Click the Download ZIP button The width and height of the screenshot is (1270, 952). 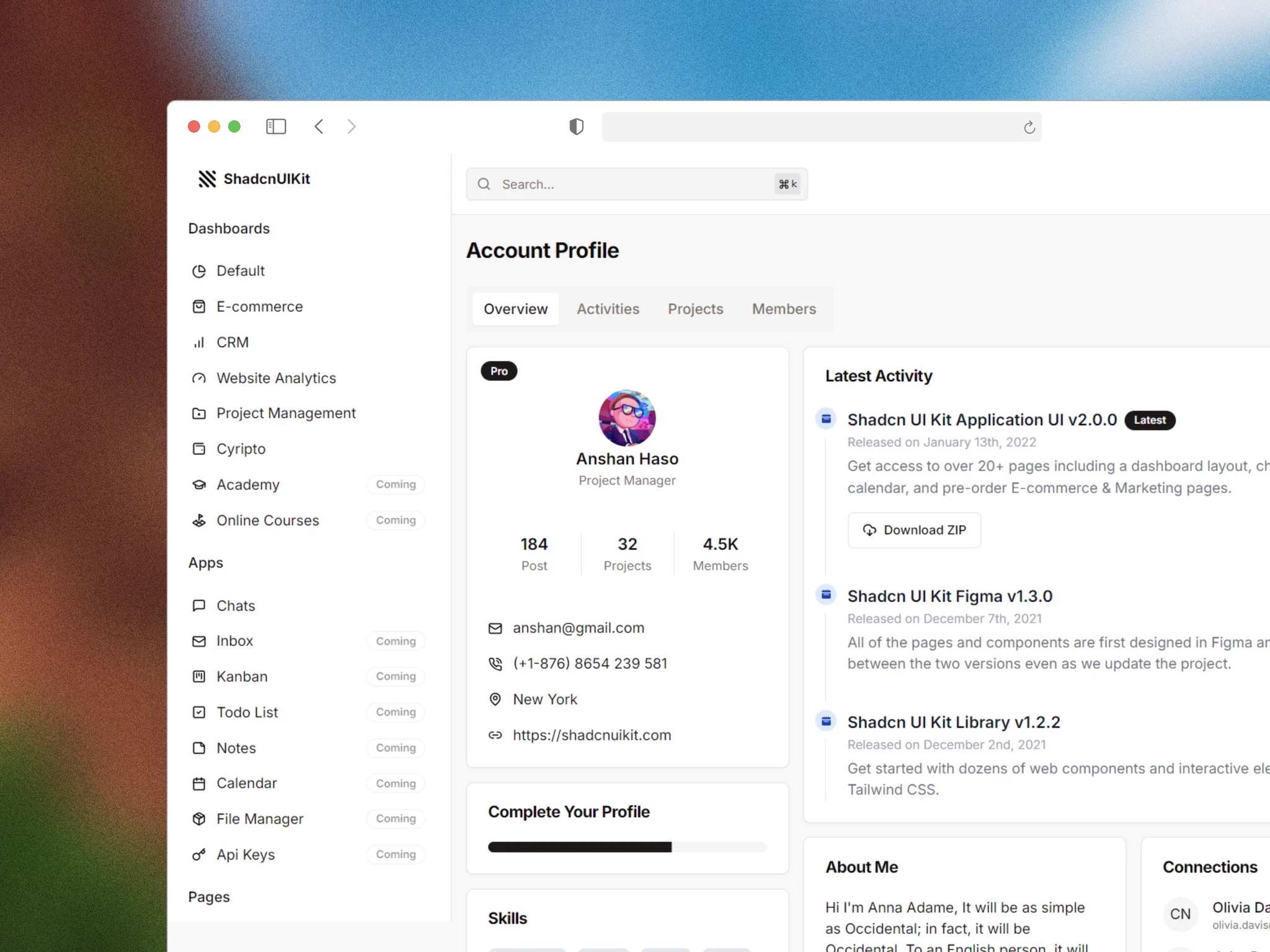coord(914,530)
